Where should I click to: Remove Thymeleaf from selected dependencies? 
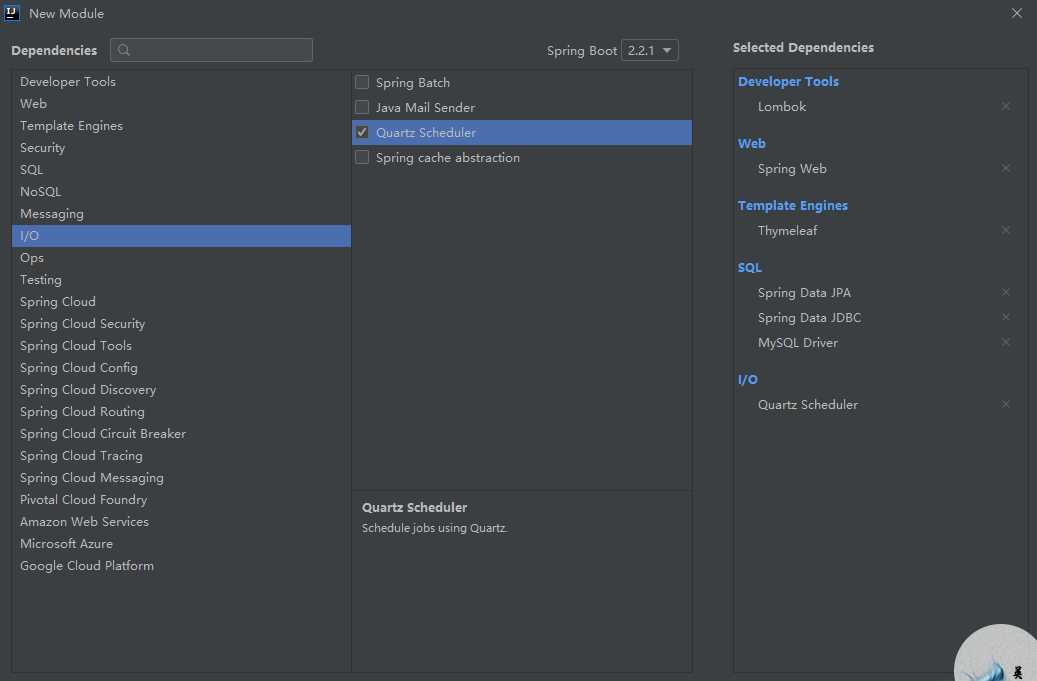click(1005, 231)
